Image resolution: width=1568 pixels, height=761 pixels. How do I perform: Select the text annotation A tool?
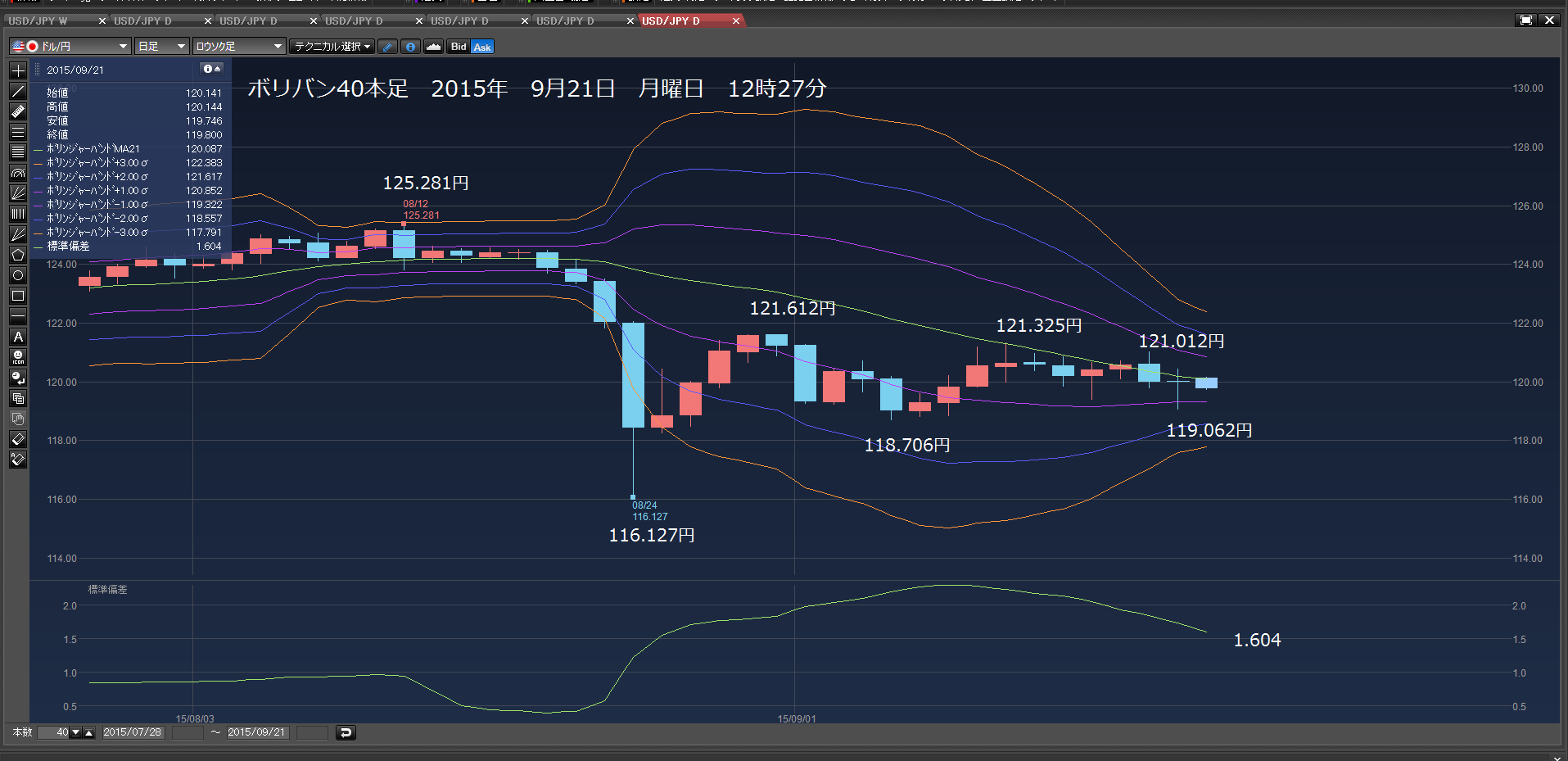[x=18, y=337]
